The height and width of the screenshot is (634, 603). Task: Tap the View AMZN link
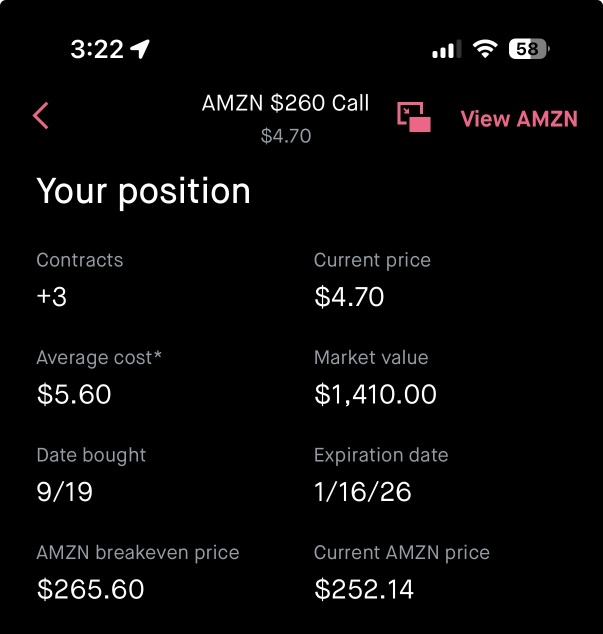(519, 118)
